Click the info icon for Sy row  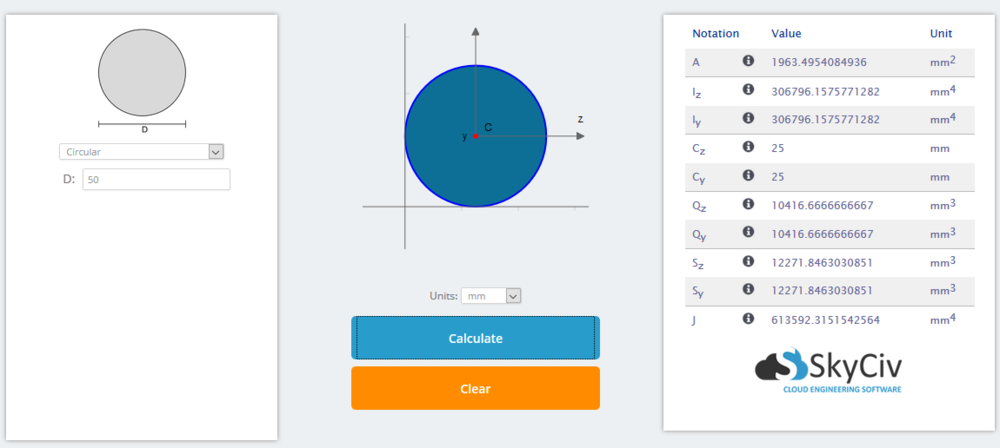(748, 290)
